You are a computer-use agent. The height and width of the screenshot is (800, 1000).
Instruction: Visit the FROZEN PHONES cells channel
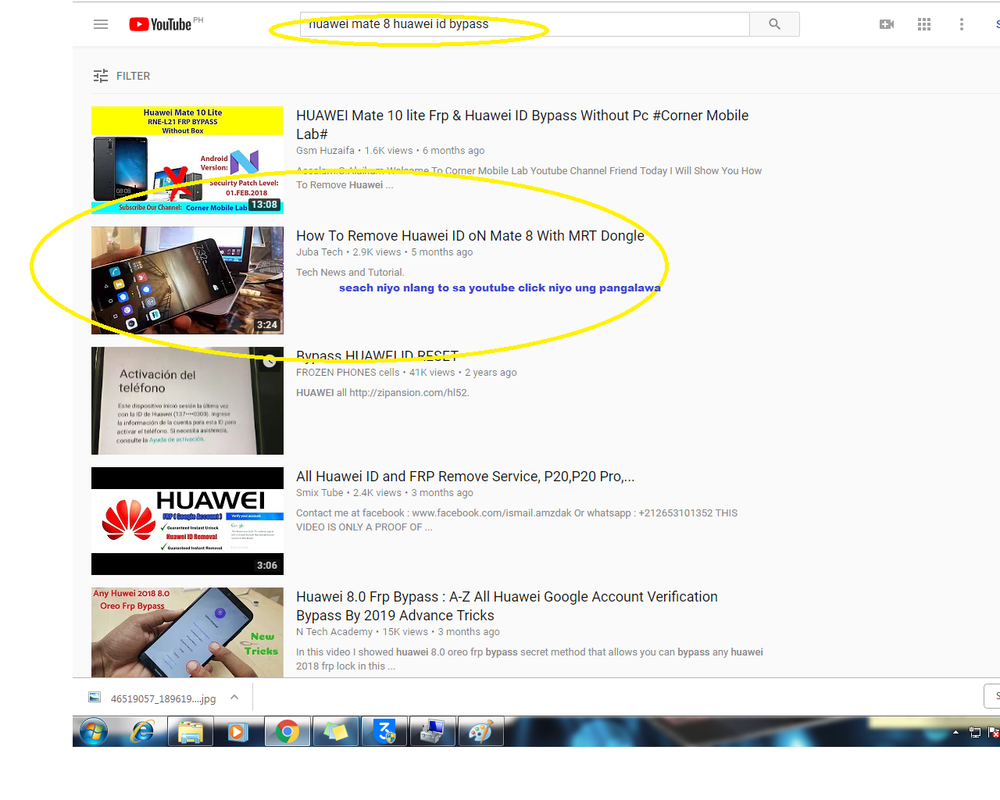click(x=348, y=373)
